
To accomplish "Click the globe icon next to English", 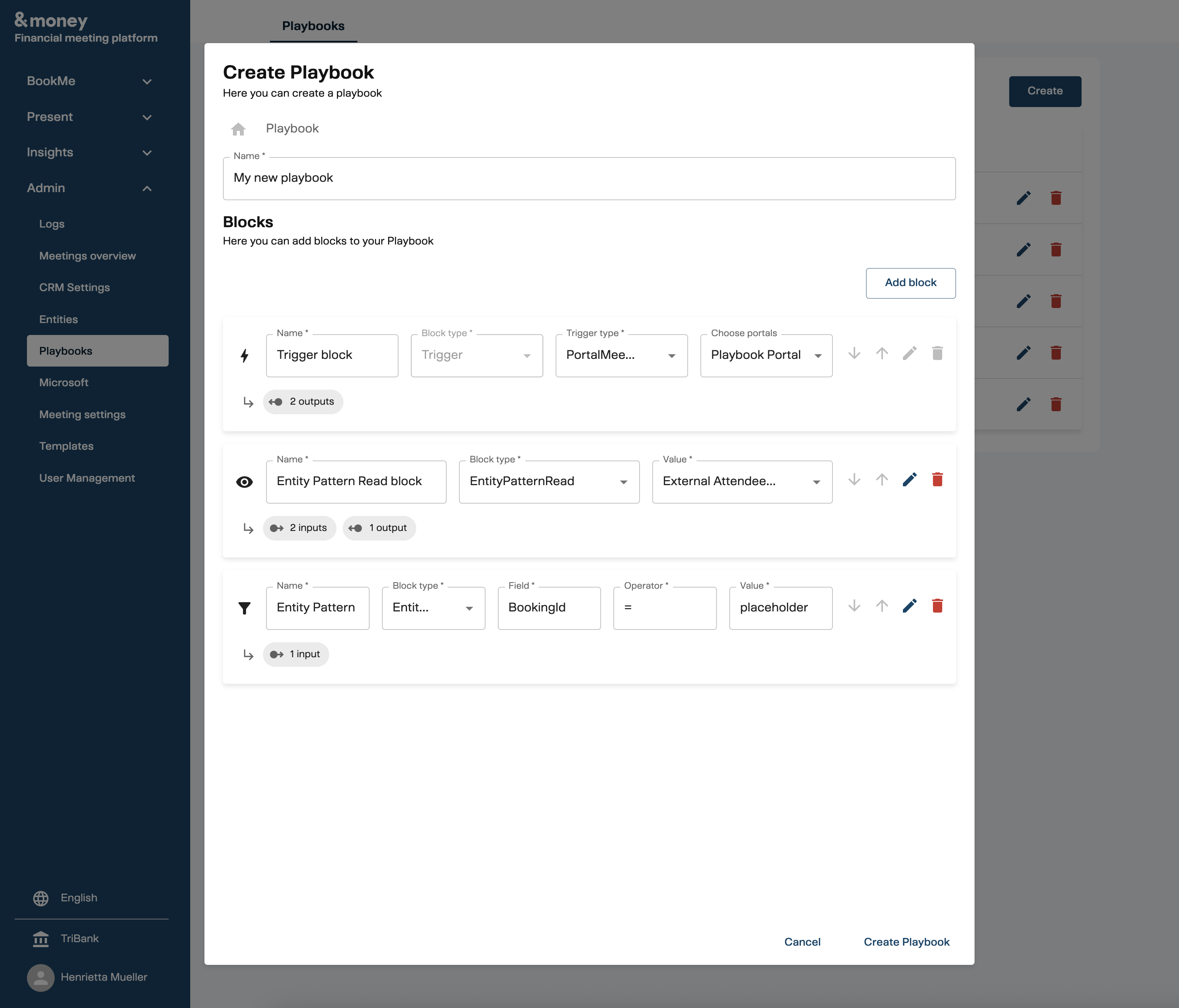I will pyautogui.click(x=40, y=897).
